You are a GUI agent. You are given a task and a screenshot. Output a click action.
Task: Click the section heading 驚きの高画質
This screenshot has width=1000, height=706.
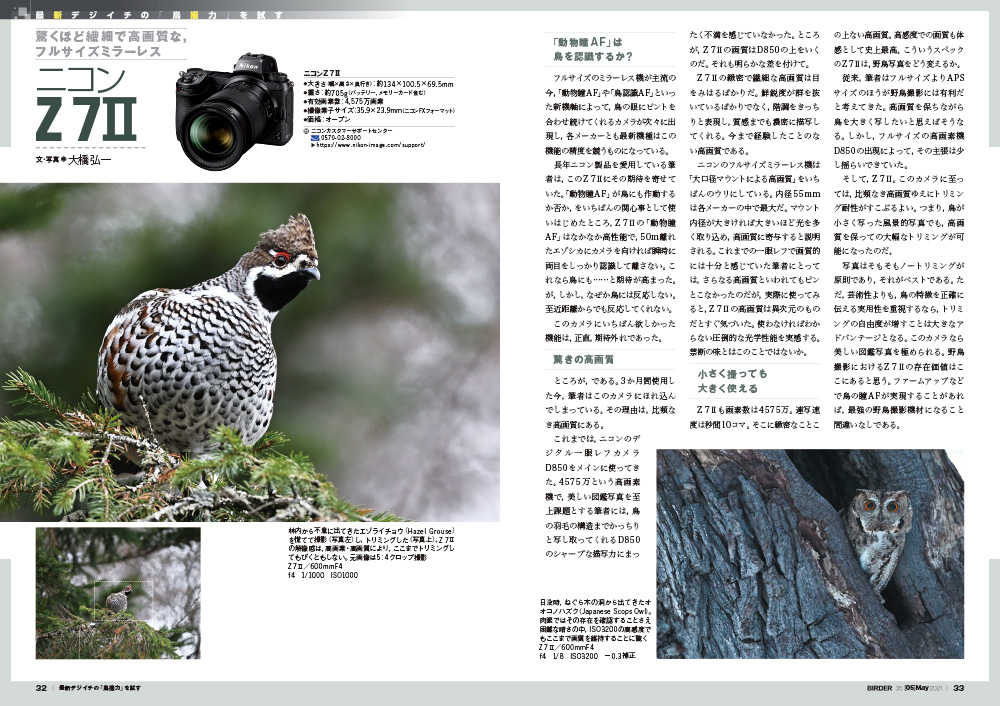[x=583, y=360]
